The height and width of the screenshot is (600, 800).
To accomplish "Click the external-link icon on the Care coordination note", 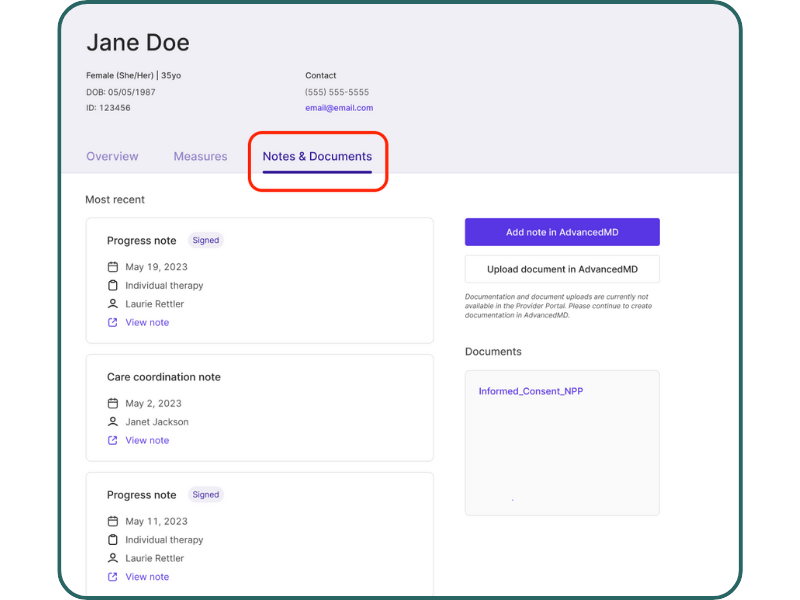I will [113, 440].
